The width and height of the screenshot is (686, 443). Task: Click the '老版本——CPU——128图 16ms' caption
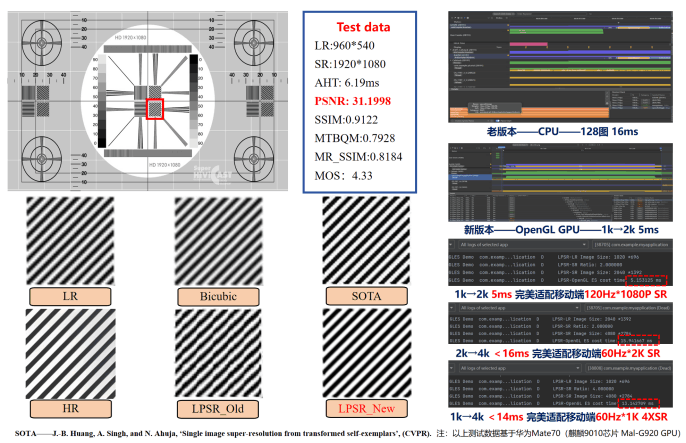[562, 132]
